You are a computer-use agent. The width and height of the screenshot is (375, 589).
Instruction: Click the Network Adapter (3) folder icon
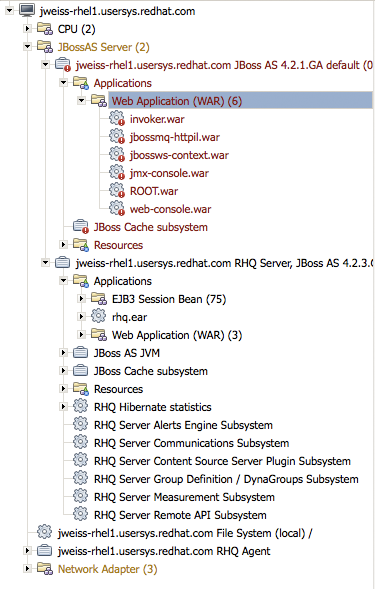click(x=45, y=569)
